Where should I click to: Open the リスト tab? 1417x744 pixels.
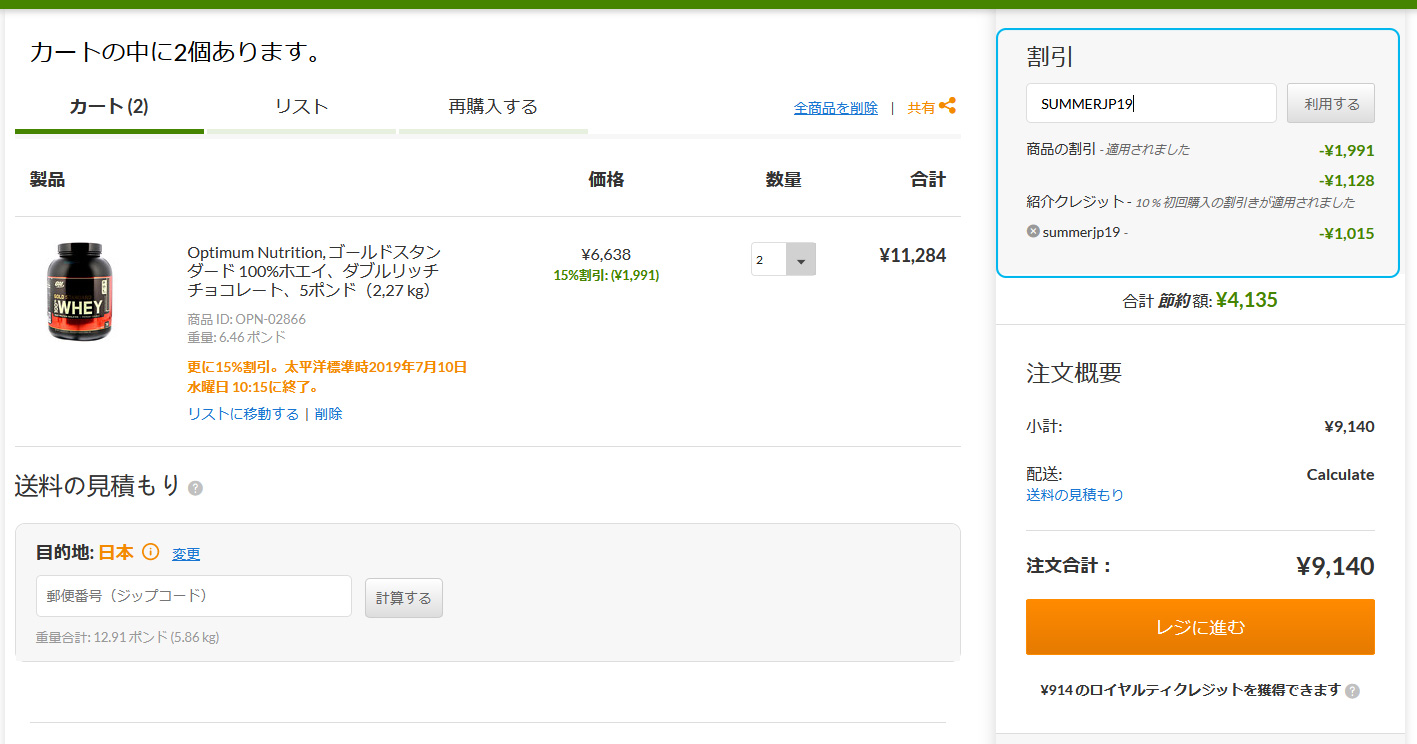click(x=301, y=107)
